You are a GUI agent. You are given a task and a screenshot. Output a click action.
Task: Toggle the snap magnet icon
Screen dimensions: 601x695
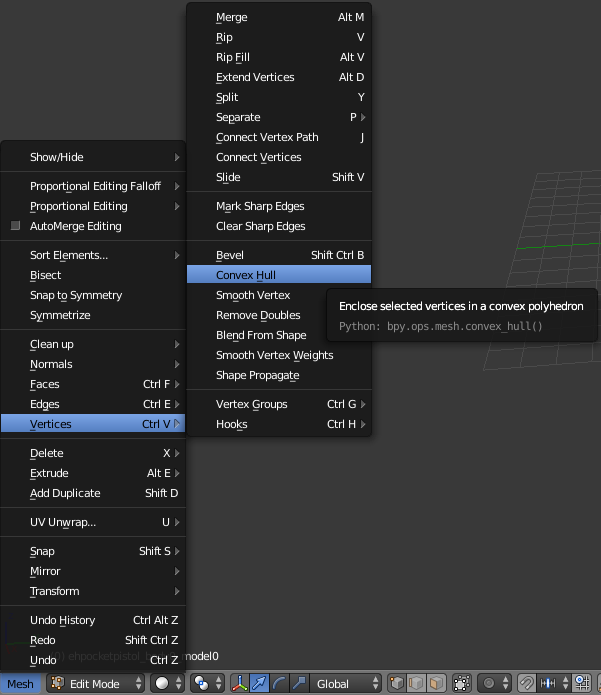tap(527, 684)
